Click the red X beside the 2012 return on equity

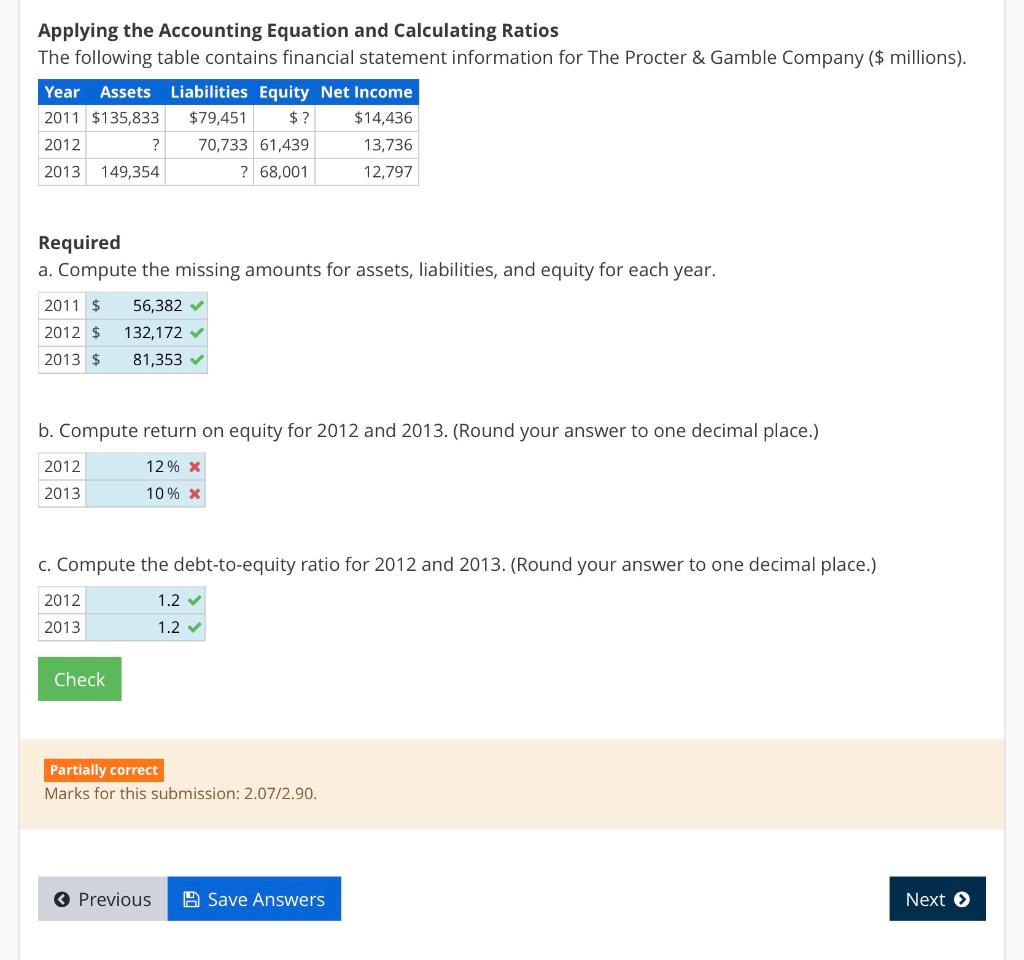point(196,466)
